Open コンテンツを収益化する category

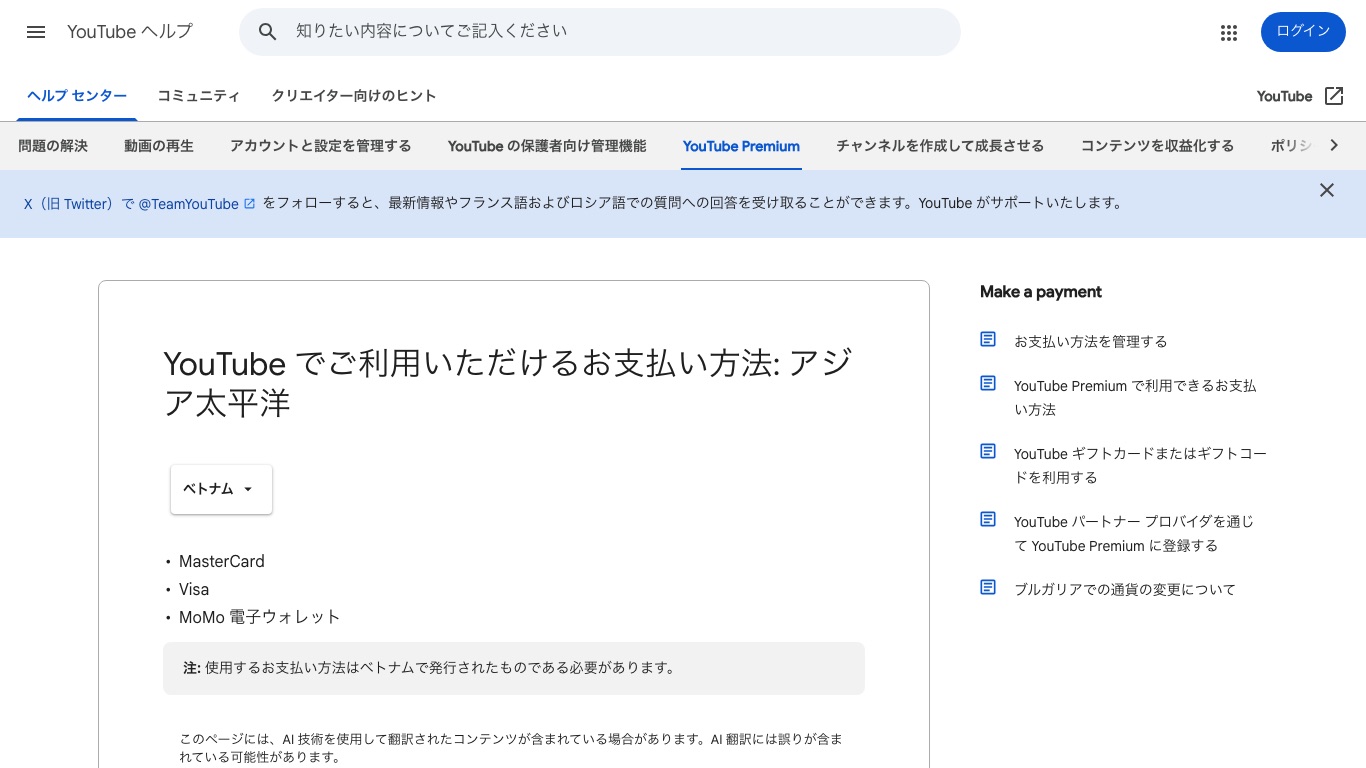(1157, 146)
